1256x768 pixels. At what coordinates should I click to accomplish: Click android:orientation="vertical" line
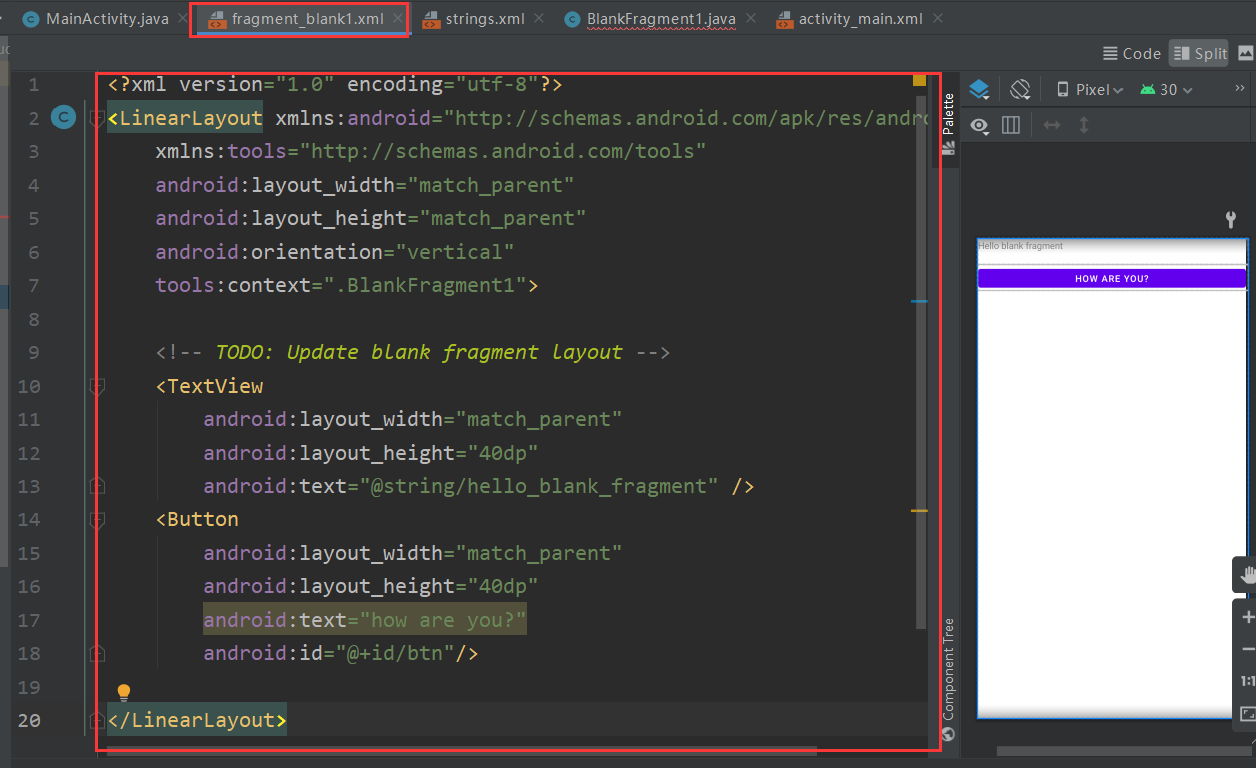[x=335, y=252]
